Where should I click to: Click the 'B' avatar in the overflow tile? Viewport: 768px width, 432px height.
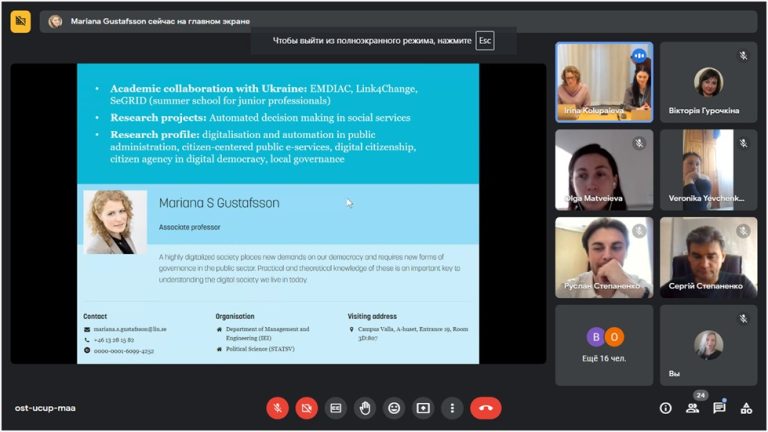[596, 337]
